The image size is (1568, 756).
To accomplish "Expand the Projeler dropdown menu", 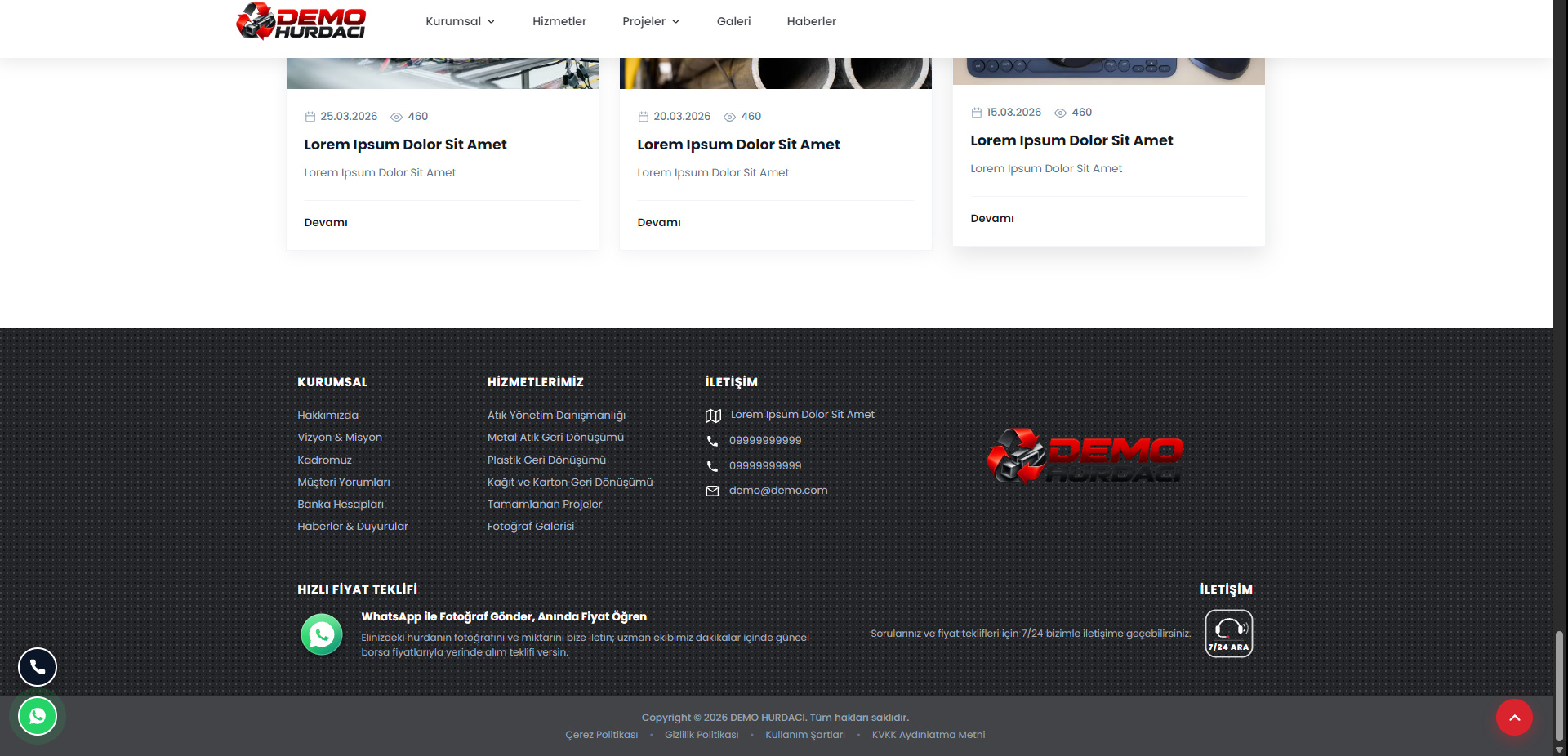I will coord(651,21).
